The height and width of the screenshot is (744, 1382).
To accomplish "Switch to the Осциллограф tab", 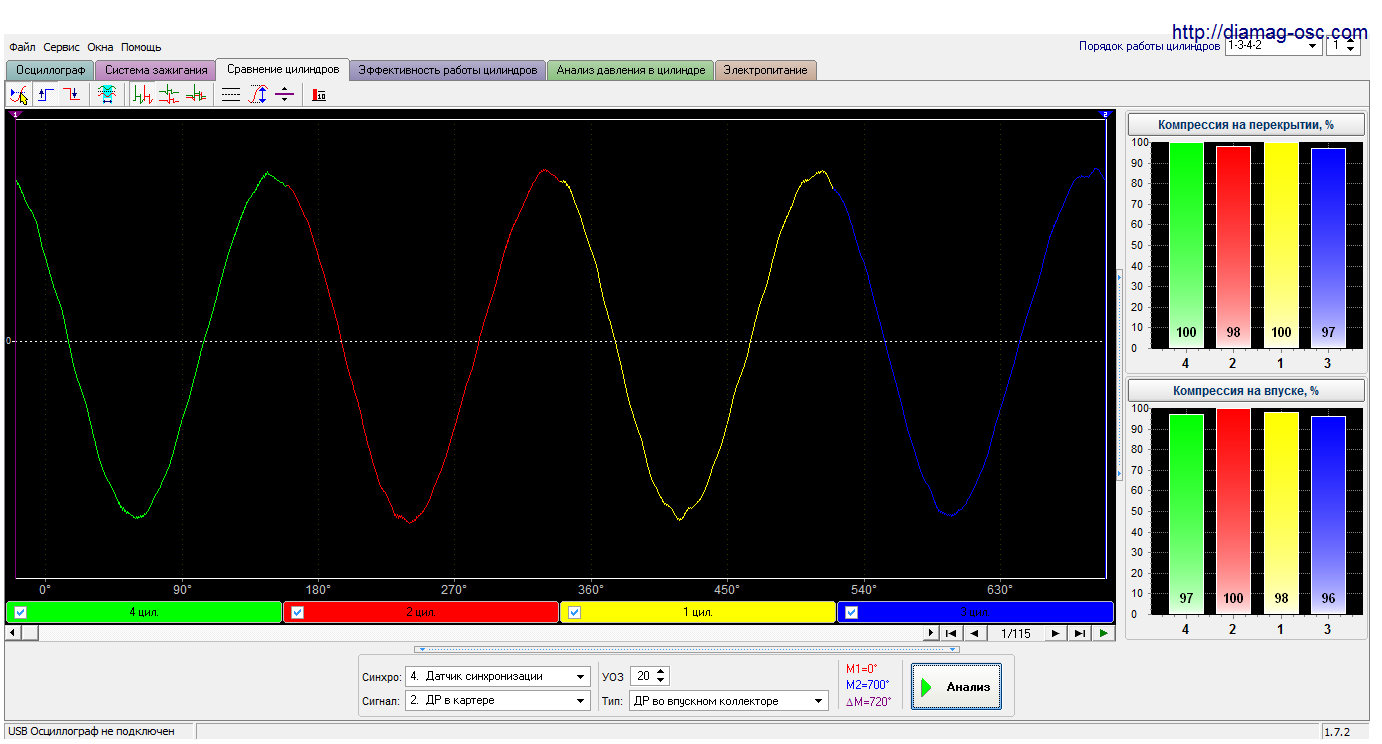I will [51, 70].
